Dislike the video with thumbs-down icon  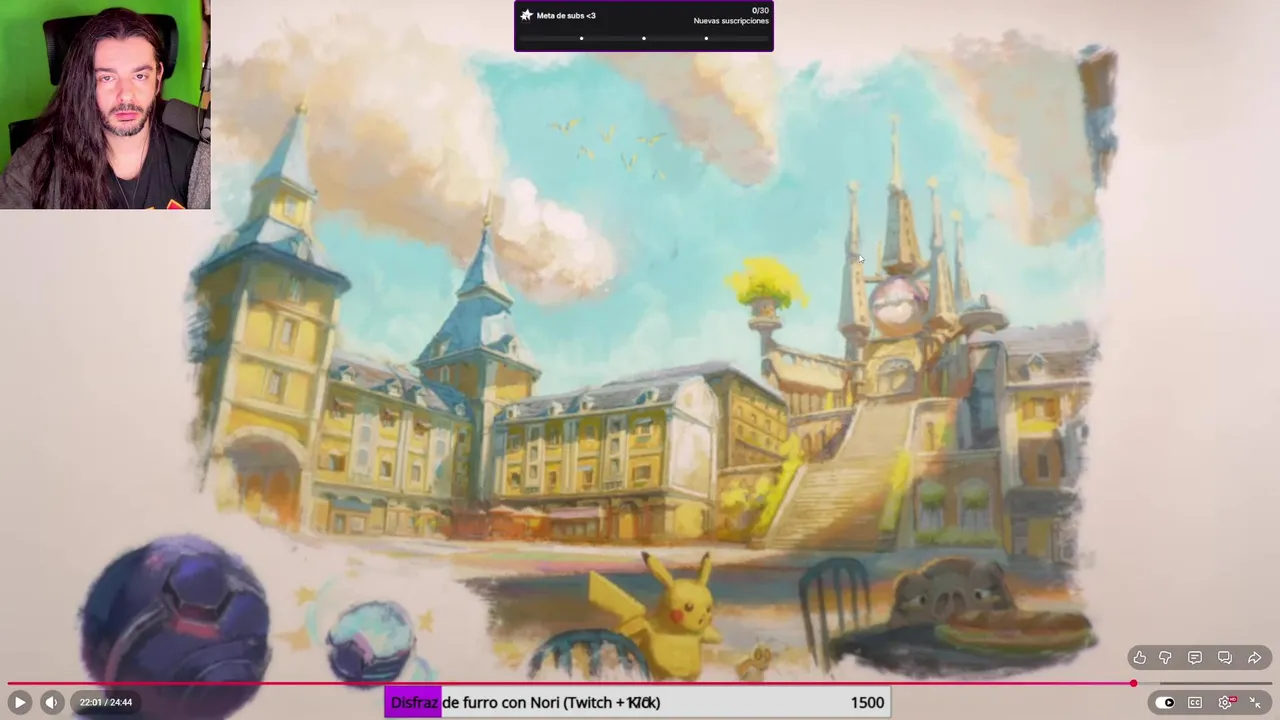click(x=1165, y=657)
